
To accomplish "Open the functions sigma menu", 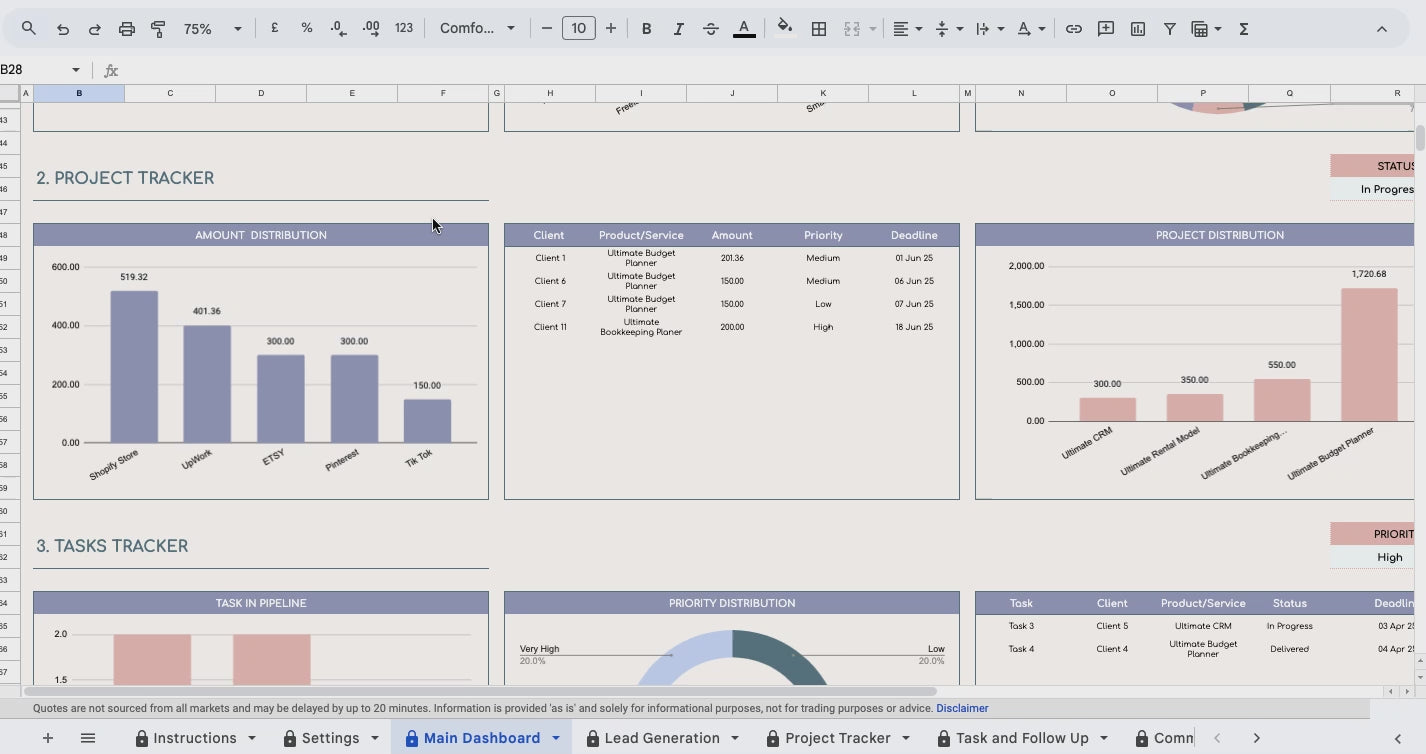I will pyautogui.click(x=1244, y=29).
